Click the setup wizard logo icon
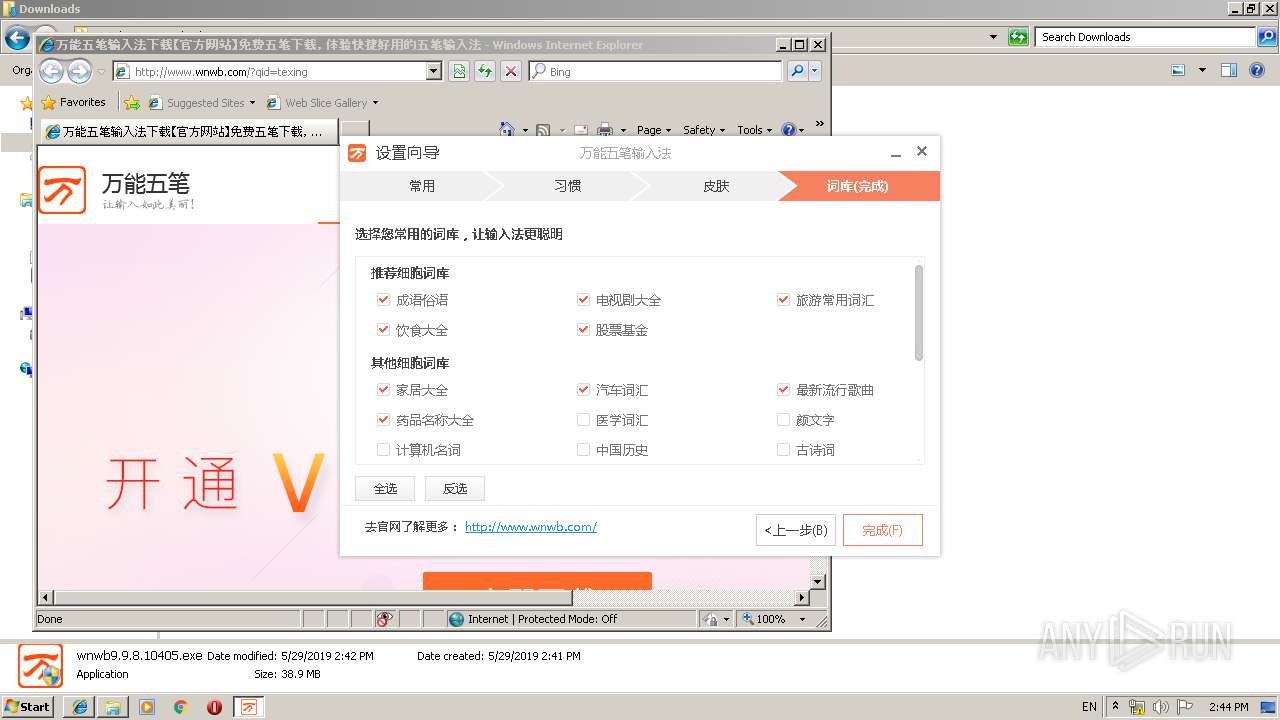The height and width of the screenshot is (720, 1280). (x=357, y=153)
